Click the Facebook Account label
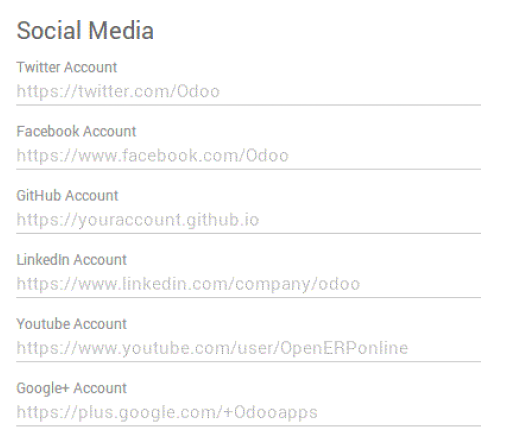This screenshot has height=430, width=526. click(x=76, y=131)
